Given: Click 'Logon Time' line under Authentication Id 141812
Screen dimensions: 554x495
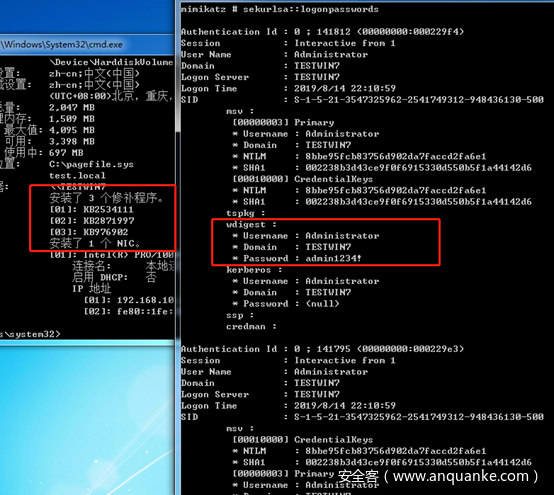Looking at the screenshot, I should coord(288,88).
